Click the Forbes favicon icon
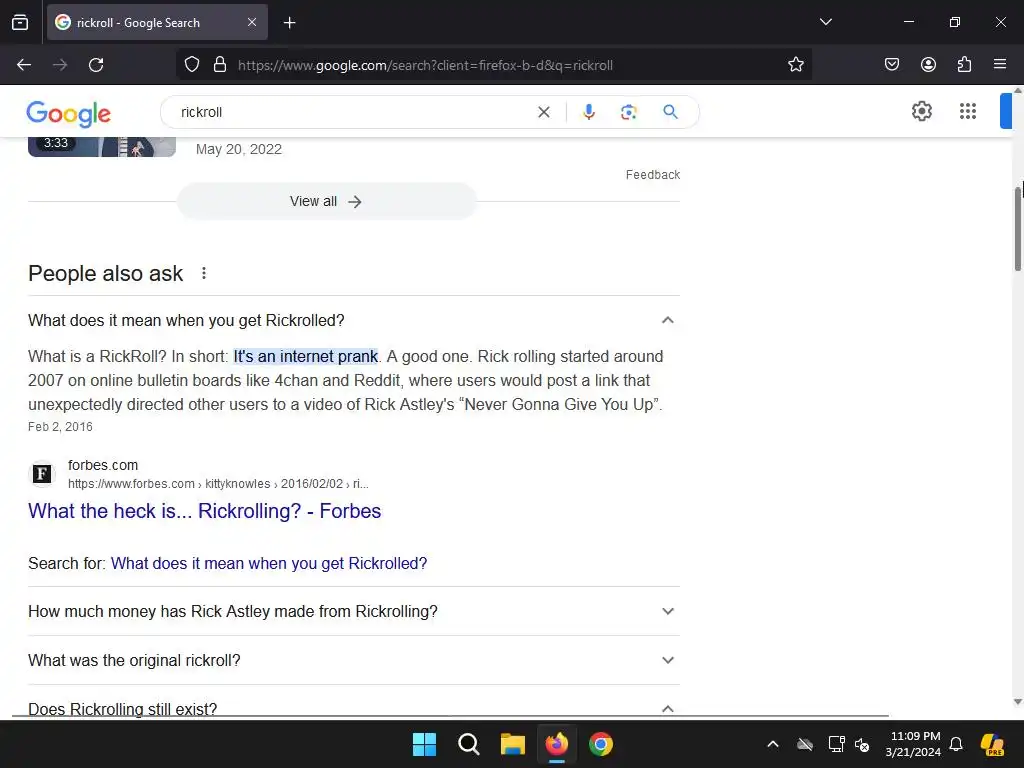The width and height of the screenshot is (1024, 768). tap(42, 473)
